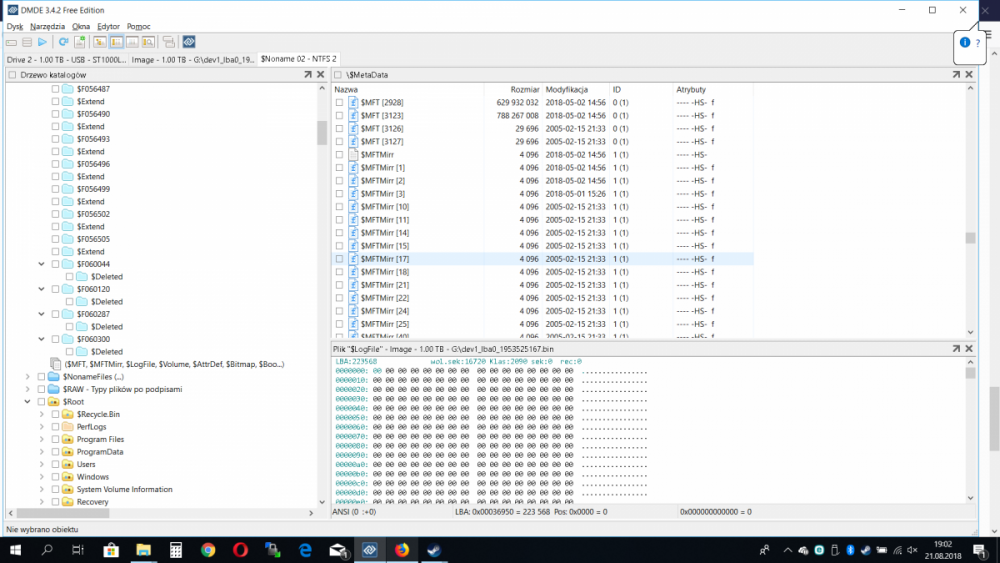This screenshot has width=1000, height=563.
Task: Click the refresh toolbar icon
Action: pyautogui.click(x=63, y=42)
